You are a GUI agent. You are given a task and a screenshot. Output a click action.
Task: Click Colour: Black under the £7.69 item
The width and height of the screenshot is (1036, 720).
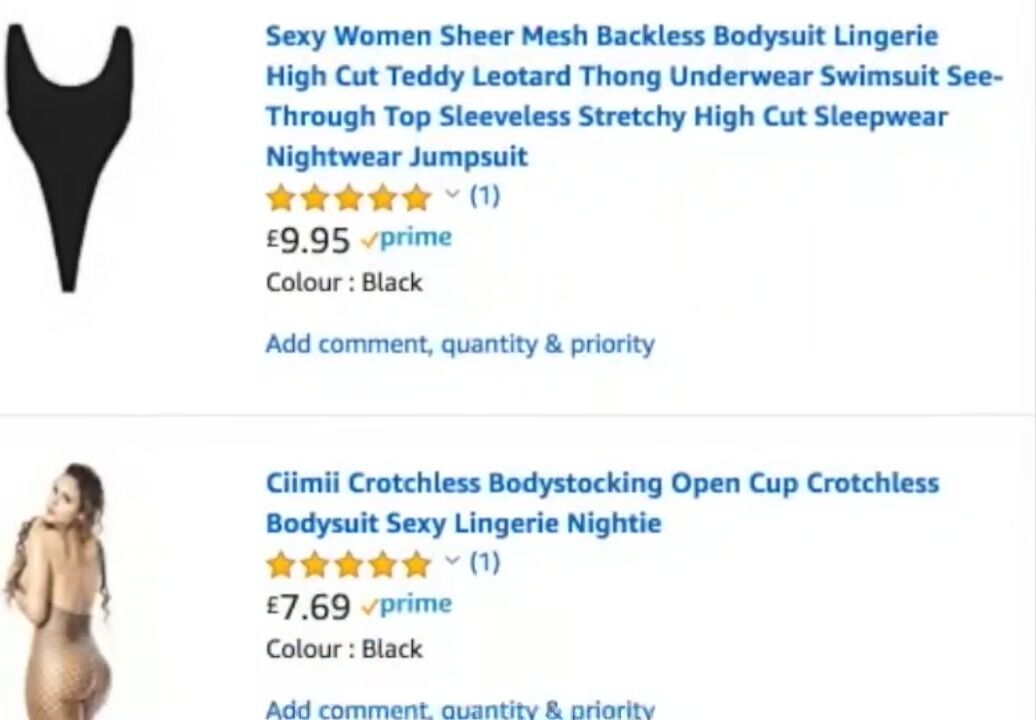coord(344,649)
